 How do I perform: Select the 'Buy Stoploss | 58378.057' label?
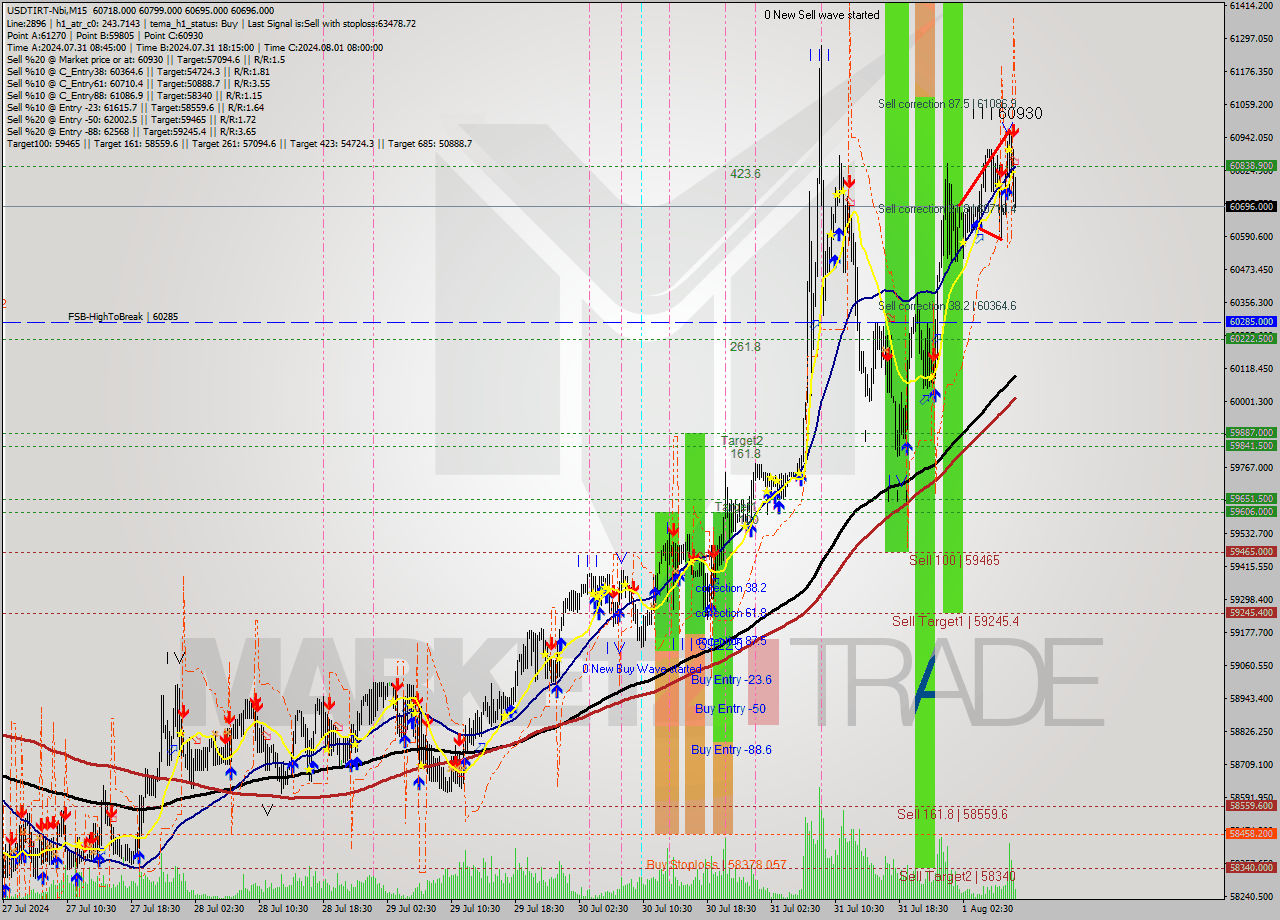(716, 865)
